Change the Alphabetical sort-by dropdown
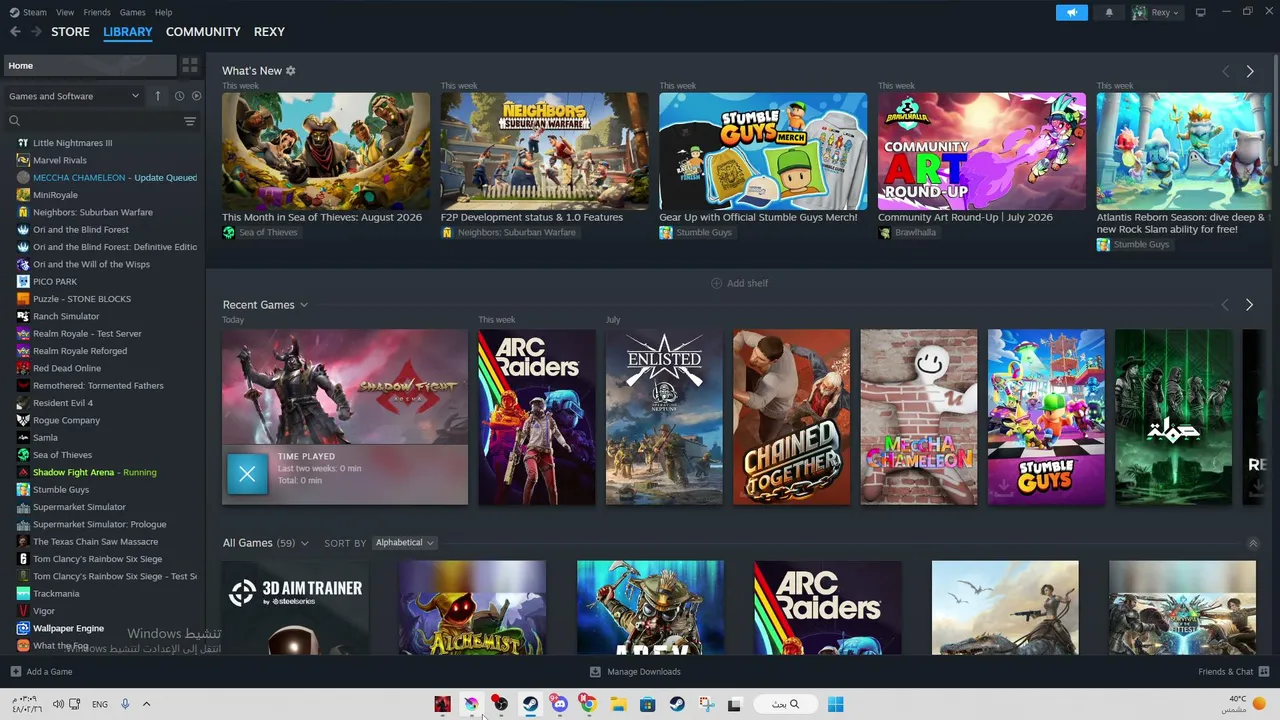 pyautogui.click(x=404, y=543)
